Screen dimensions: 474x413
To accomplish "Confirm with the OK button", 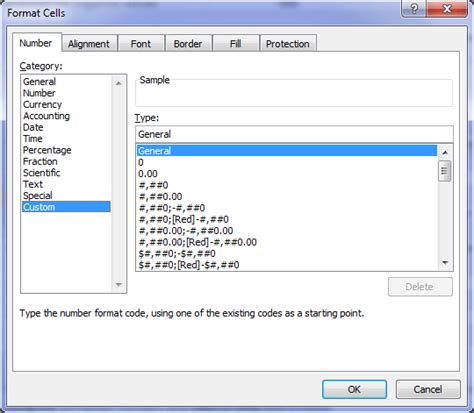I will point(354,389).
